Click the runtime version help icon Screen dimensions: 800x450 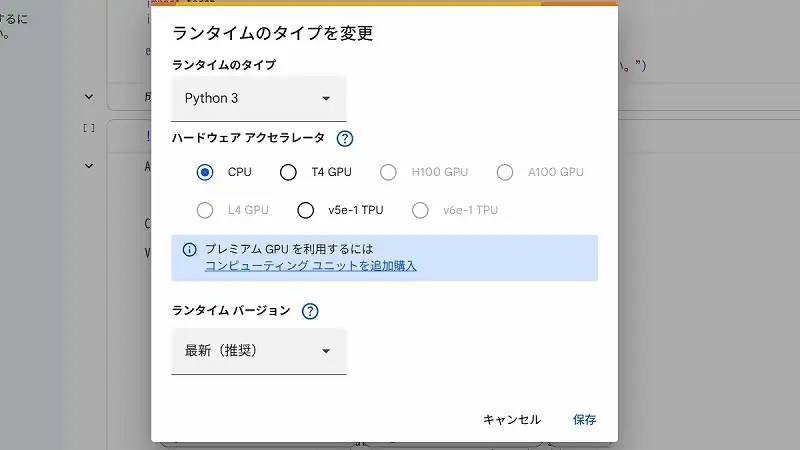click(x=310, y=311)
